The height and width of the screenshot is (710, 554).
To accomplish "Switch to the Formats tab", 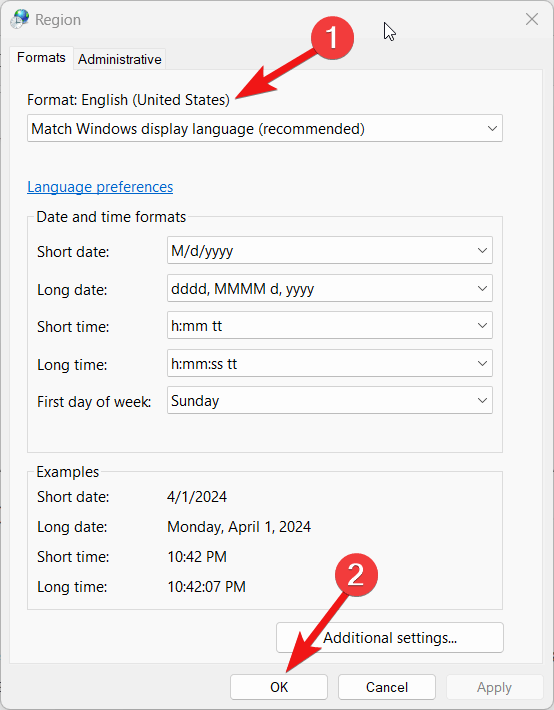I will (x=41, y=58).
